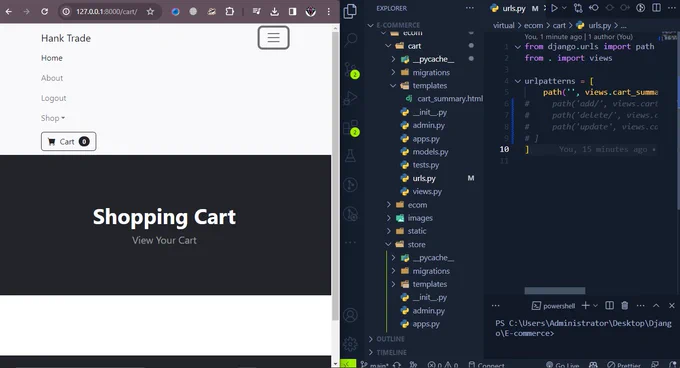Image resolution: width=680 pixels, height=368 pixels.
Task: Open cart models.py file
Action: [430, 152]
